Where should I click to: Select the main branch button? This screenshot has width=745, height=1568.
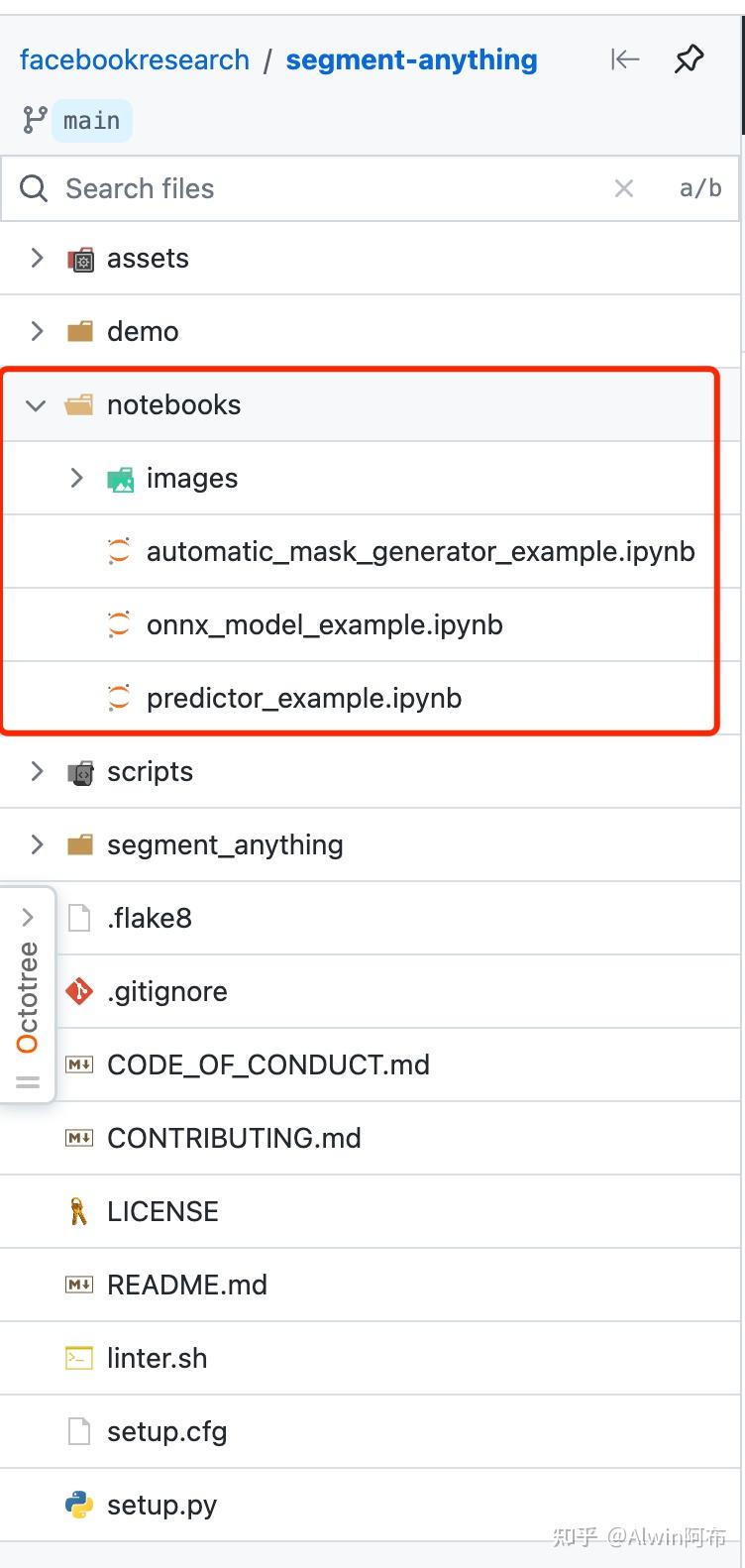click(91, 121)
